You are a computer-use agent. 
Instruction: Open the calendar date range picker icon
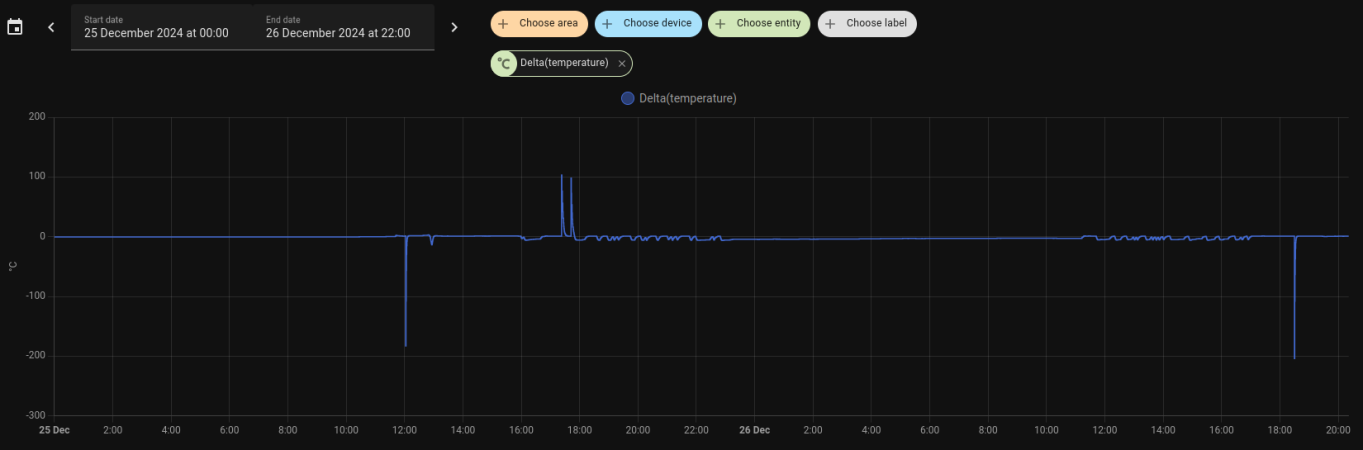(15, 27)
